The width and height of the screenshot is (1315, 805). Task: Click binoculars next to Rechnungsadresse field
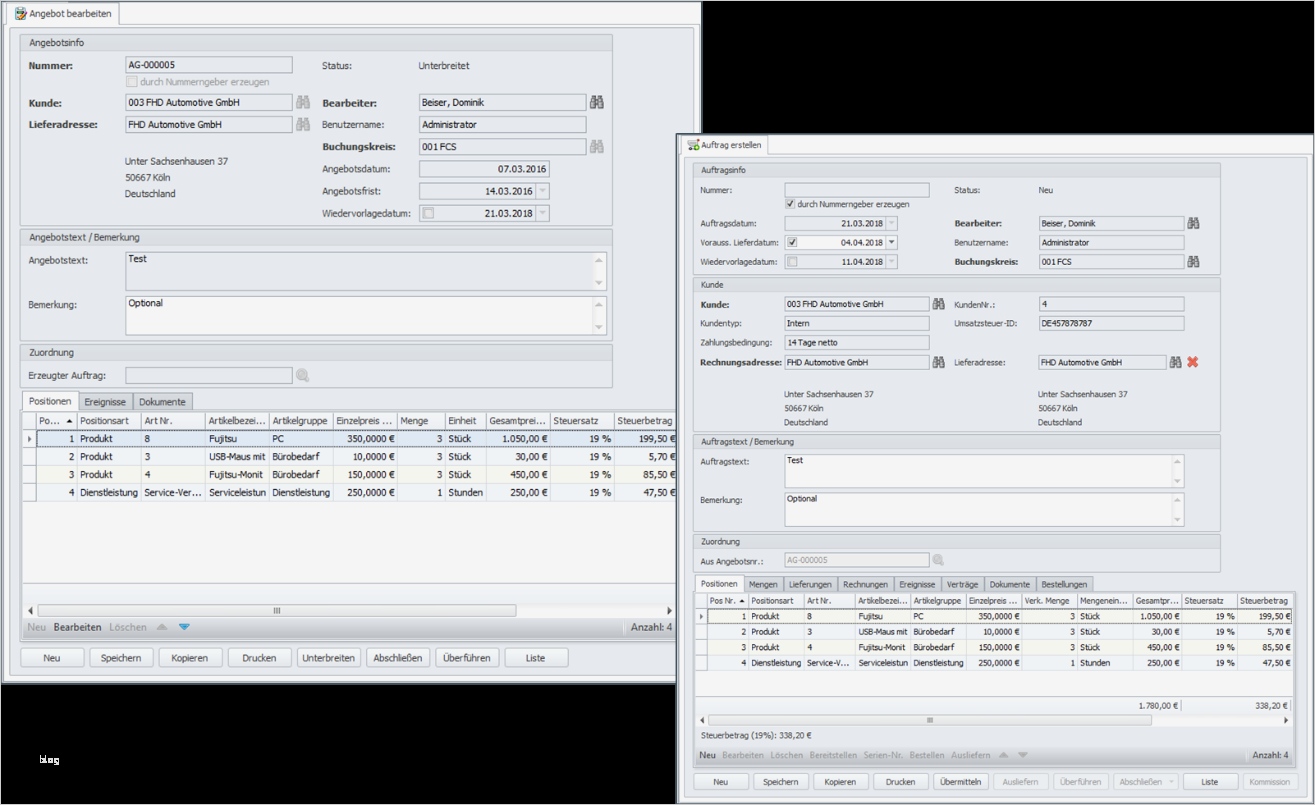pyautogui.click(x=938, y=362)
